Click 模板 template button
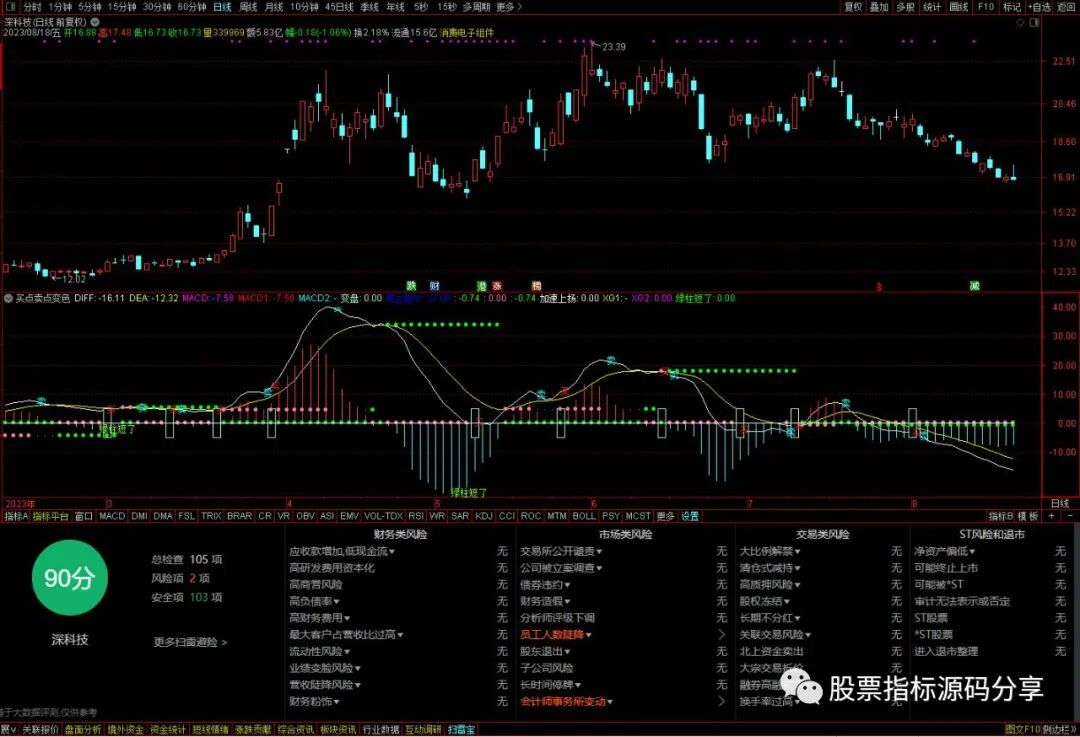The height and width of the screenshot is (737, 1080). (1028, 515)
